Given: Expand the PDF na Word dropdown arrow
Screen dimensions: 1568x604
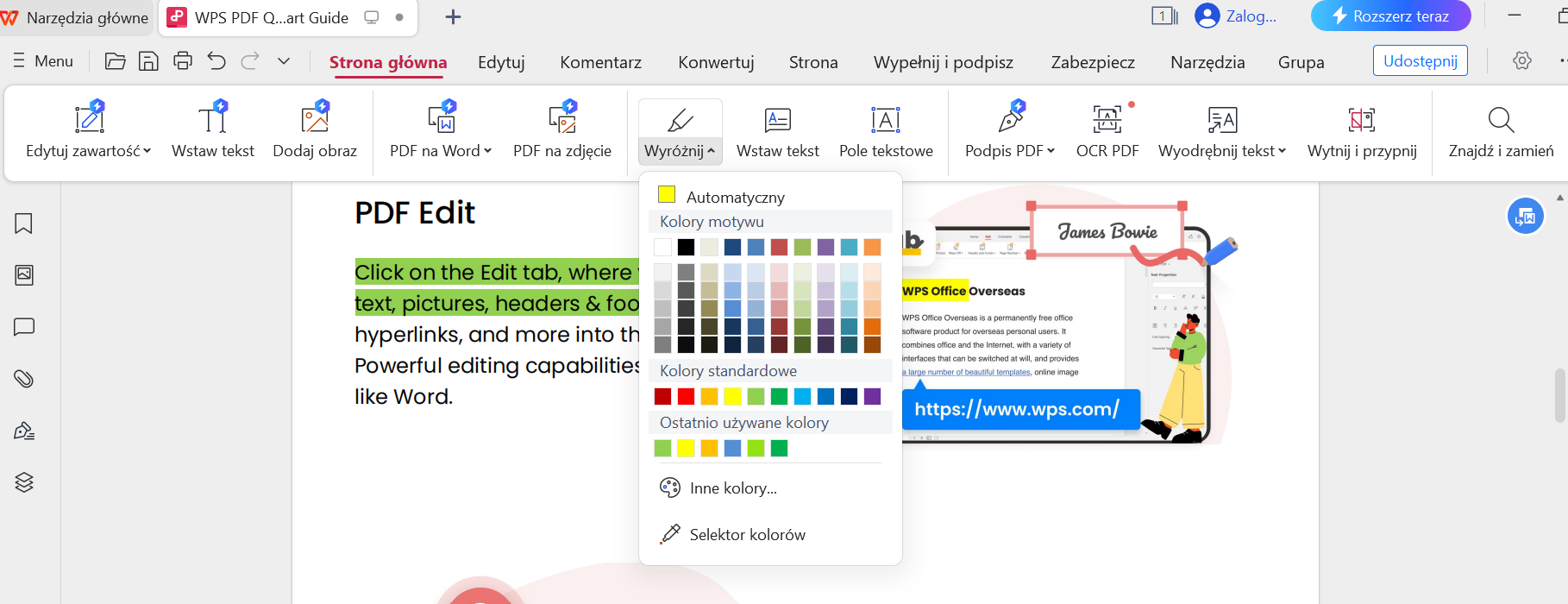Looking at the screenshot, I should (x=488, y=151).
